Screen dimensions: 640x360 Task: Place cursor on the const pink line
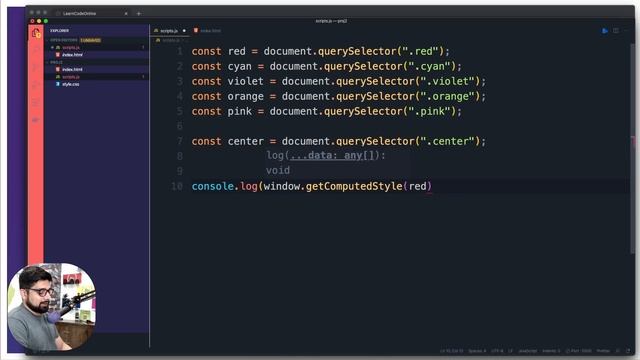pos(327,111)
